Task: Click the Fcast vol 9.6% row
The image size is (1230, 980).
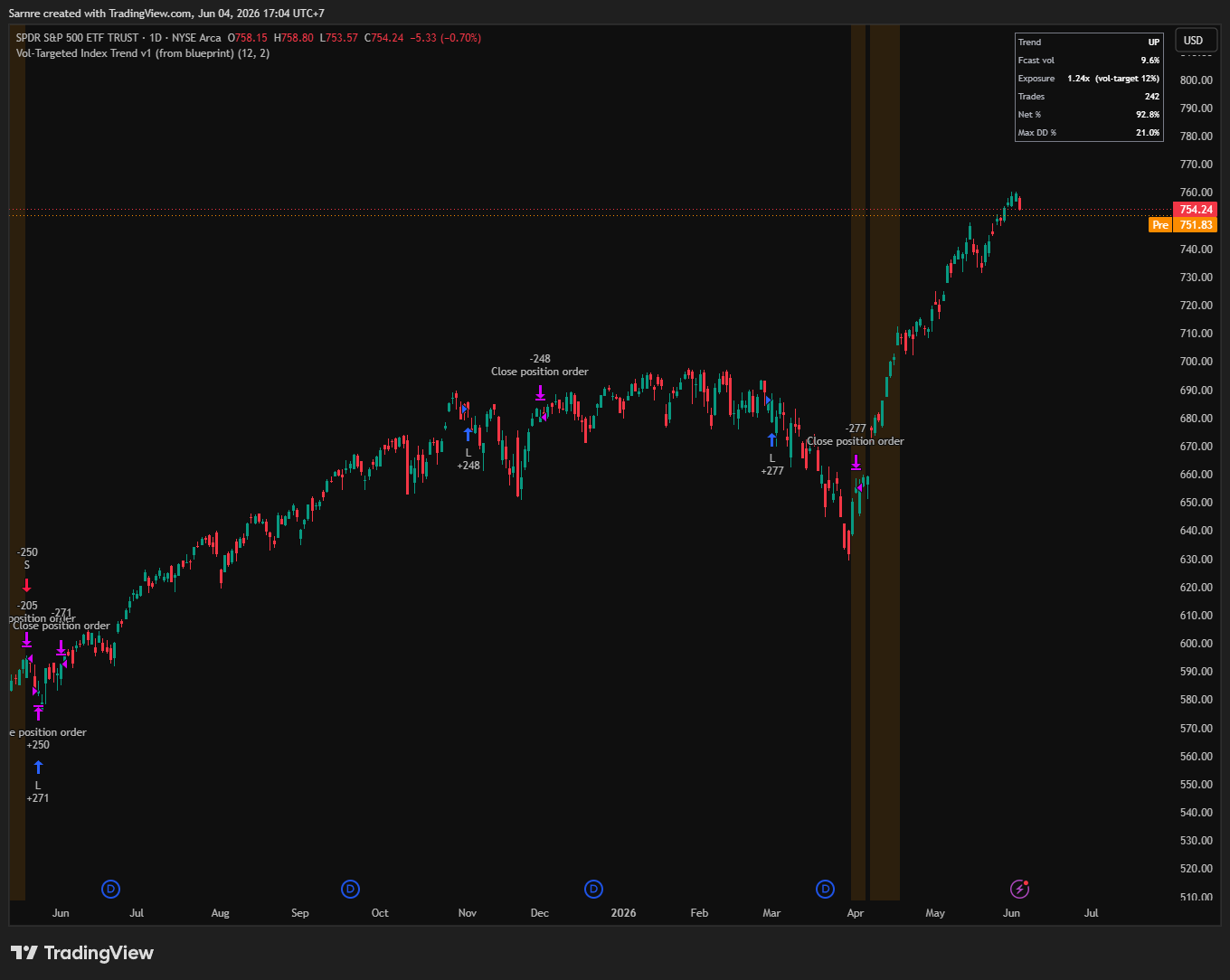Action: coord(1089,61)
